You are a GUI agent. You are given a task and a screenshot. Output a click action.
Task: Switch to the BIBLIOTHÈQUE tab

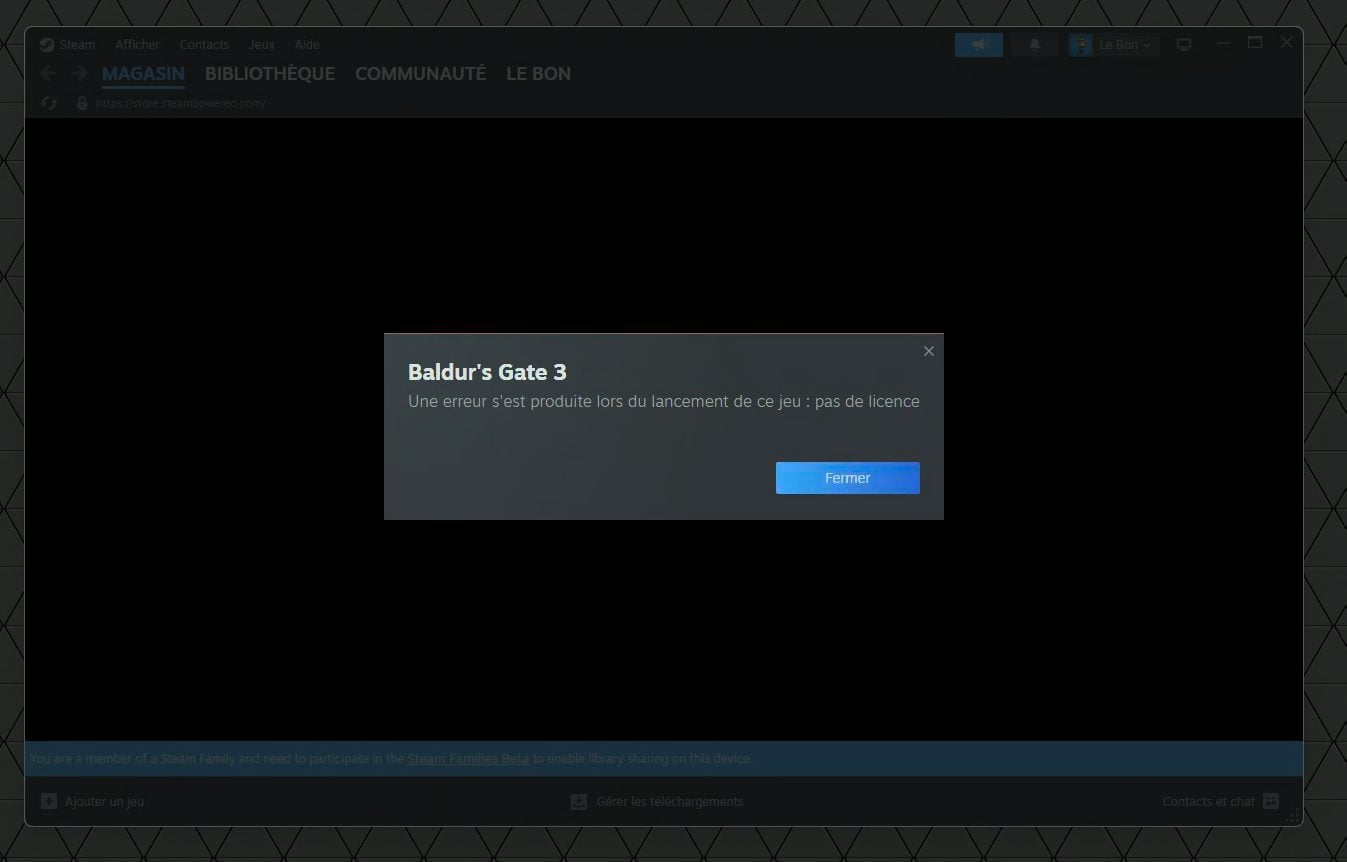click(x=270, y=74)
